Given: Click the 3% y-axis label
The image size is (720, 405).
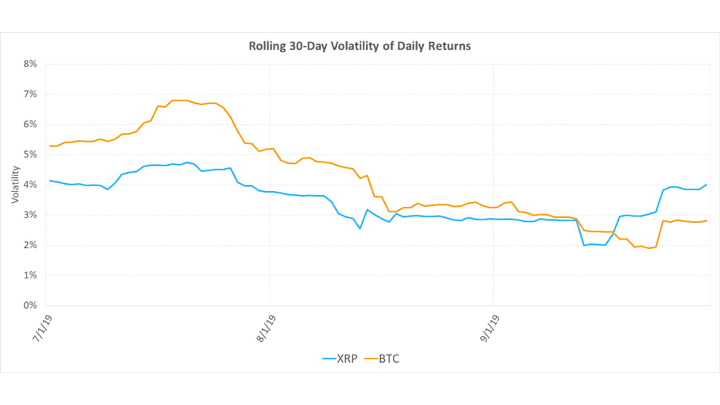Looking at the screenshot, I should pos(30,215).
